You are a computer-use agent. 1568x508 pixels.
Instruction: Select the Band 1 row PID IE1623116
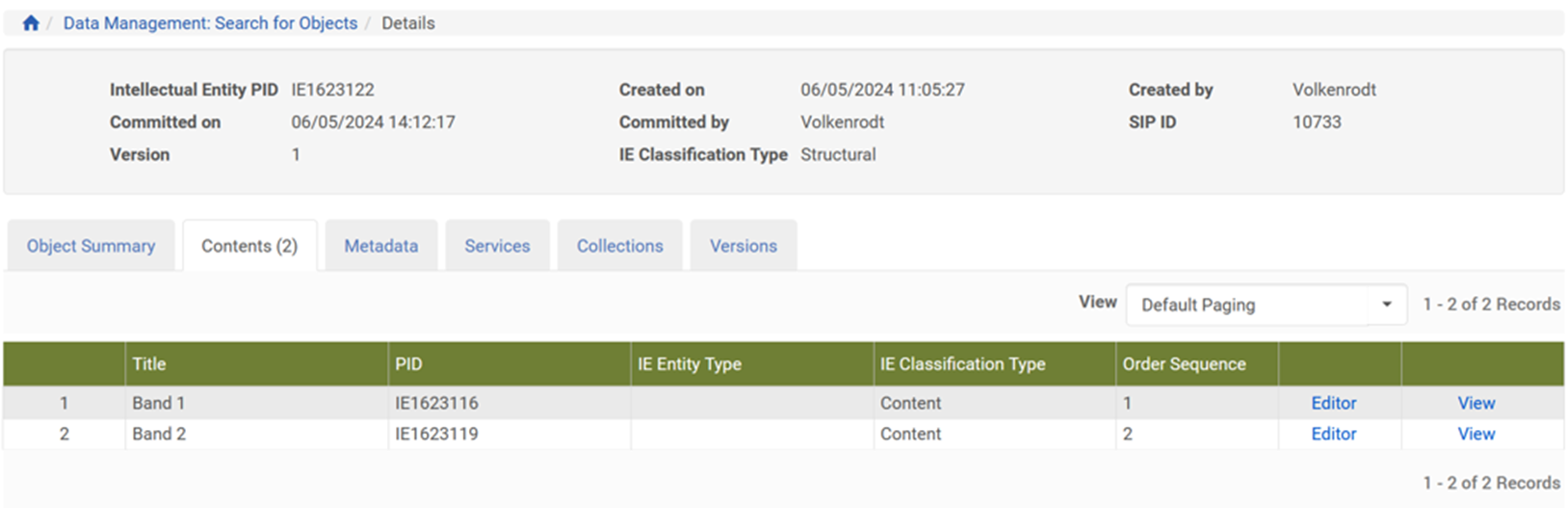pyautogui.click(x=436, y=403)
